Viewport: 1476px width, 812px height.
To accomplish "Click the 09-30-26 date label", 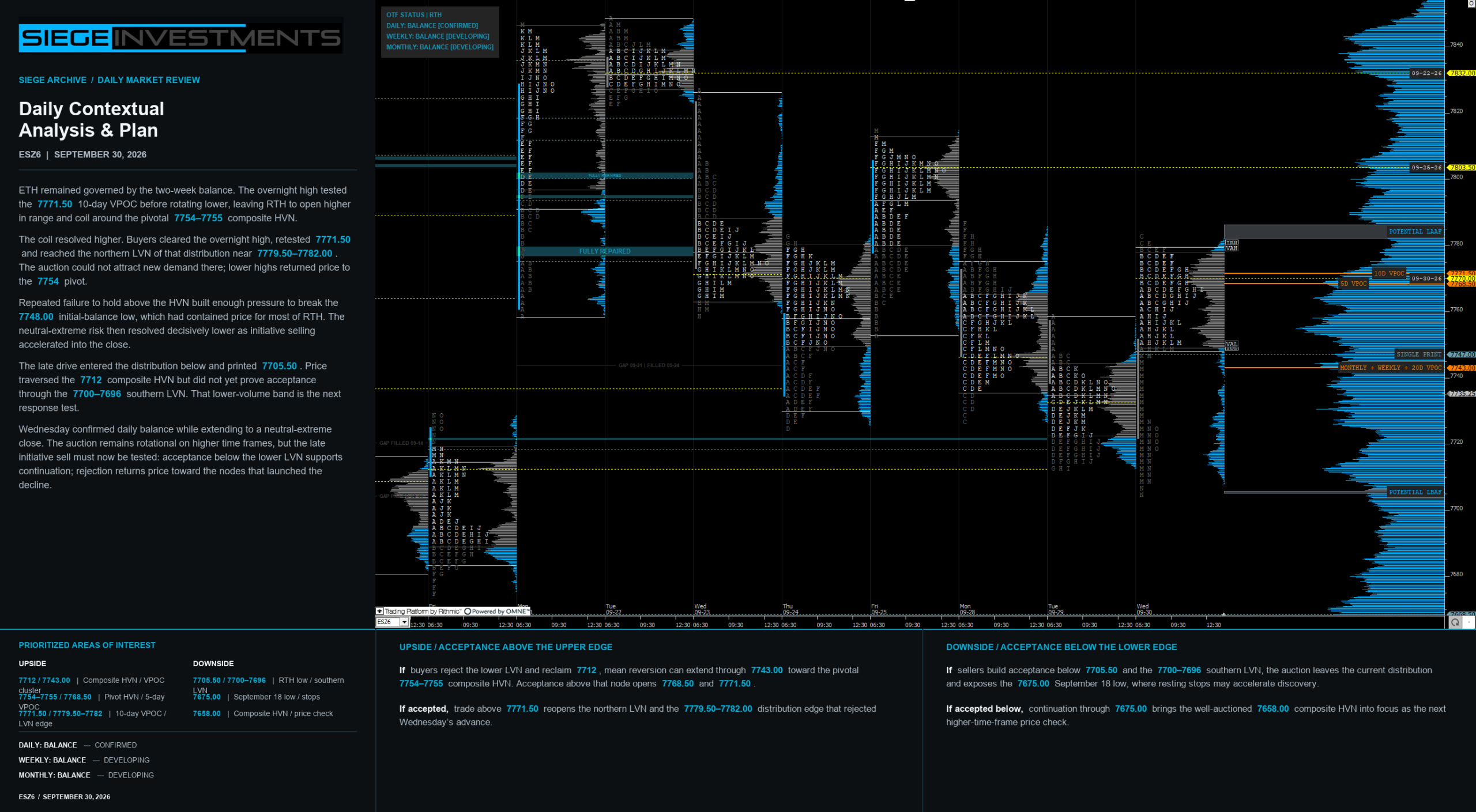I will [1426, 278].
